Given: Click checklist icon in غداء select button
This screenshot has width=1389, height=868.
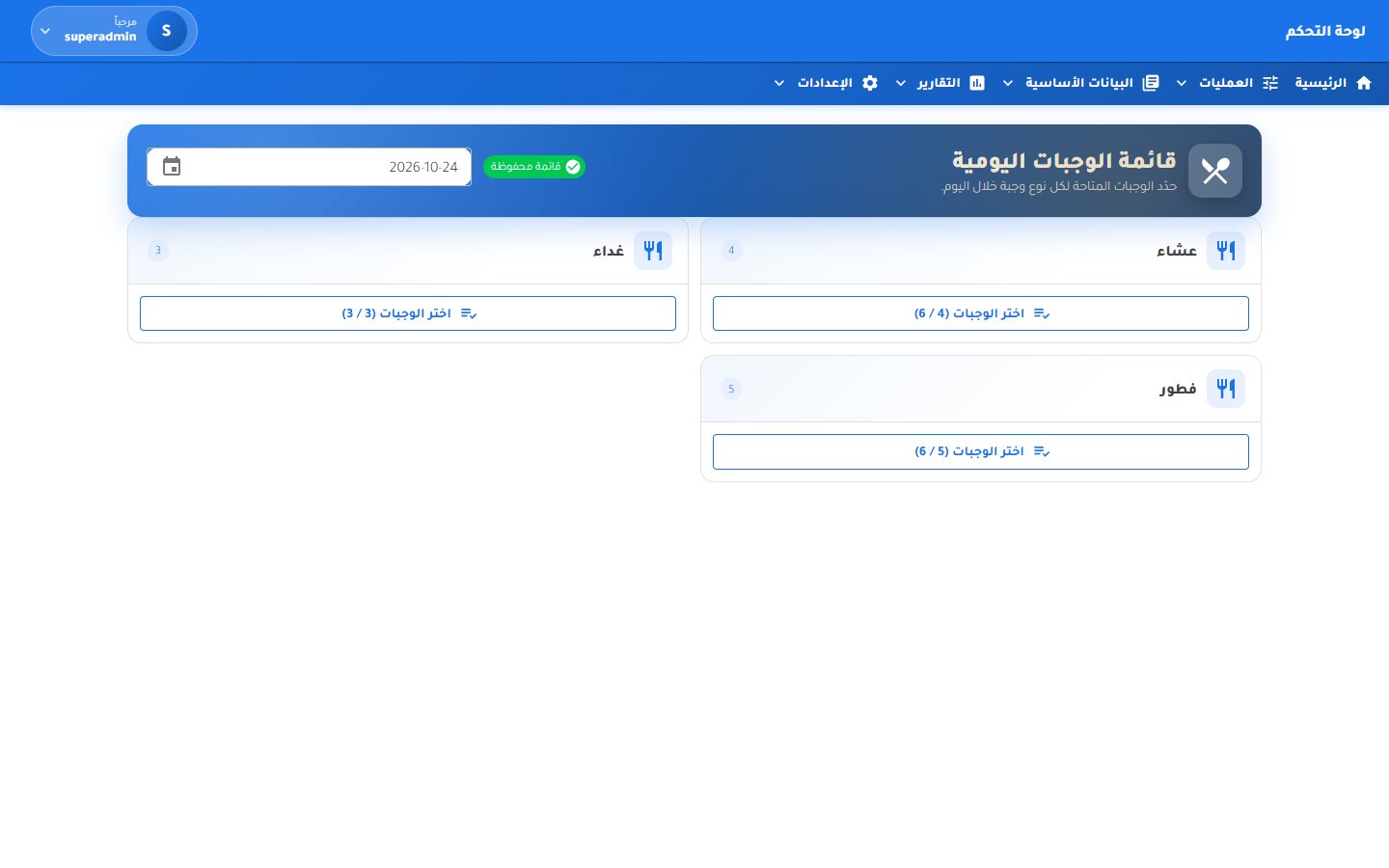Looking at the screenshot, I should pos(469,313).
